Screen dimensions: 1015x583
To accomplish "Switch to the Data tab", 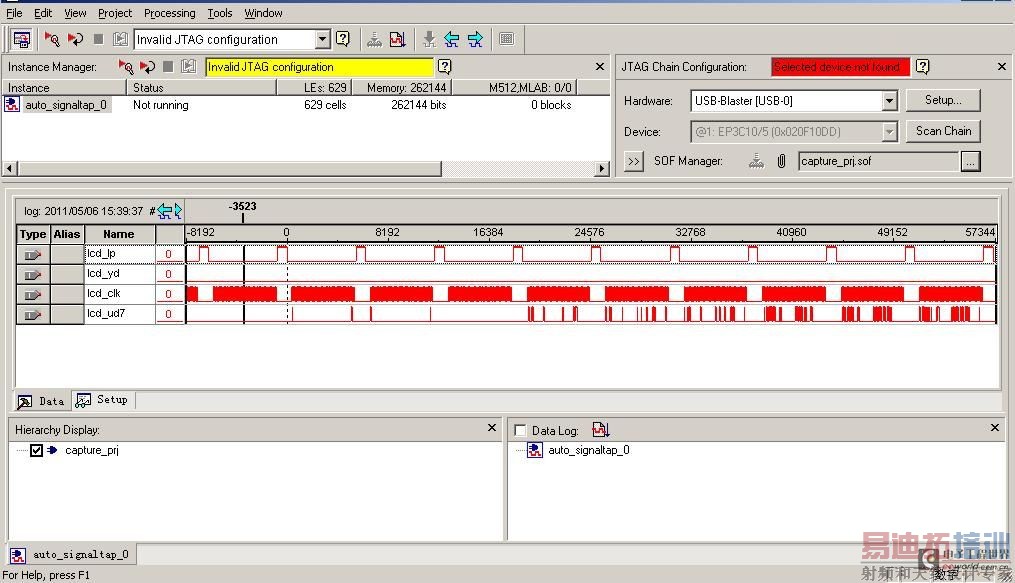I will tap(41, 401).
